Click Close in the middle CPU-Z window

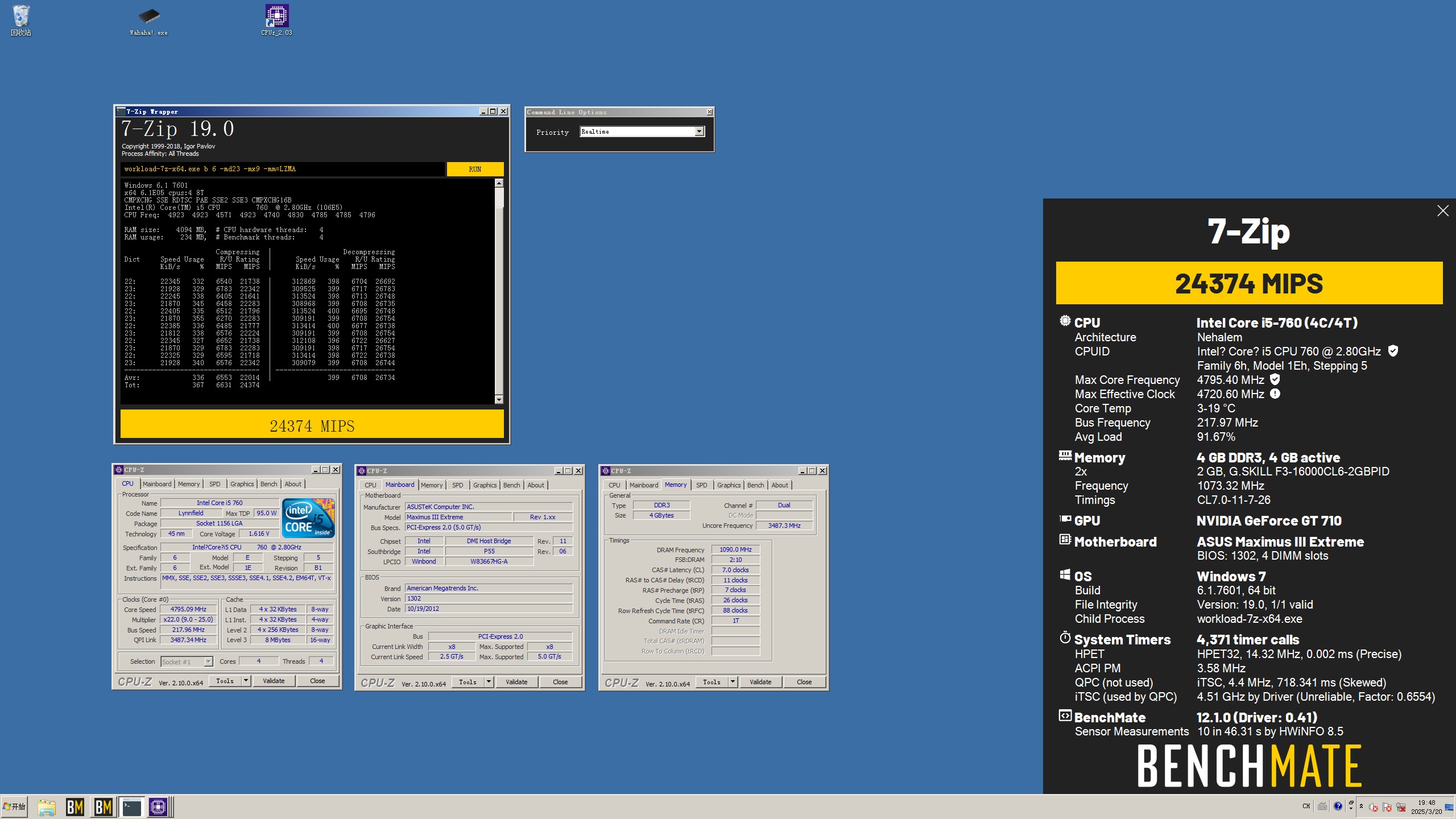click(x=560, y=682)
